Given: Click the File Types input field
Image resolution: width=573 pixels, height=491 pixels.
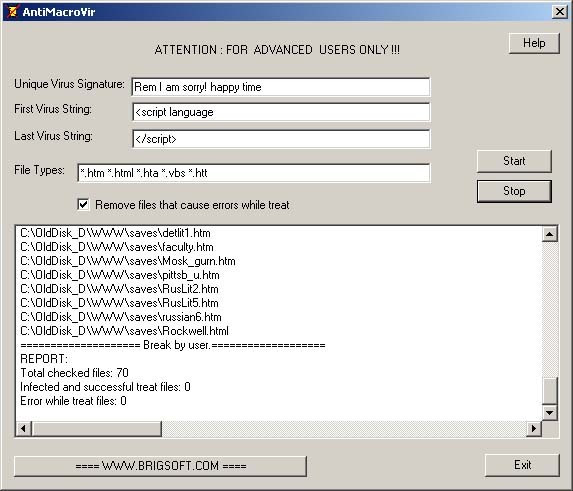Looking at the screenshot, I should click(254, 173).
